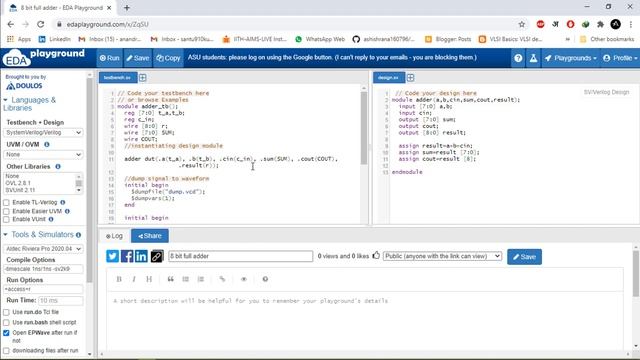Image resolution: width=640 pixels, height=360 pixels.
Task: Open Playgrounds menu dropdown
Action: [x=570, y=58]
